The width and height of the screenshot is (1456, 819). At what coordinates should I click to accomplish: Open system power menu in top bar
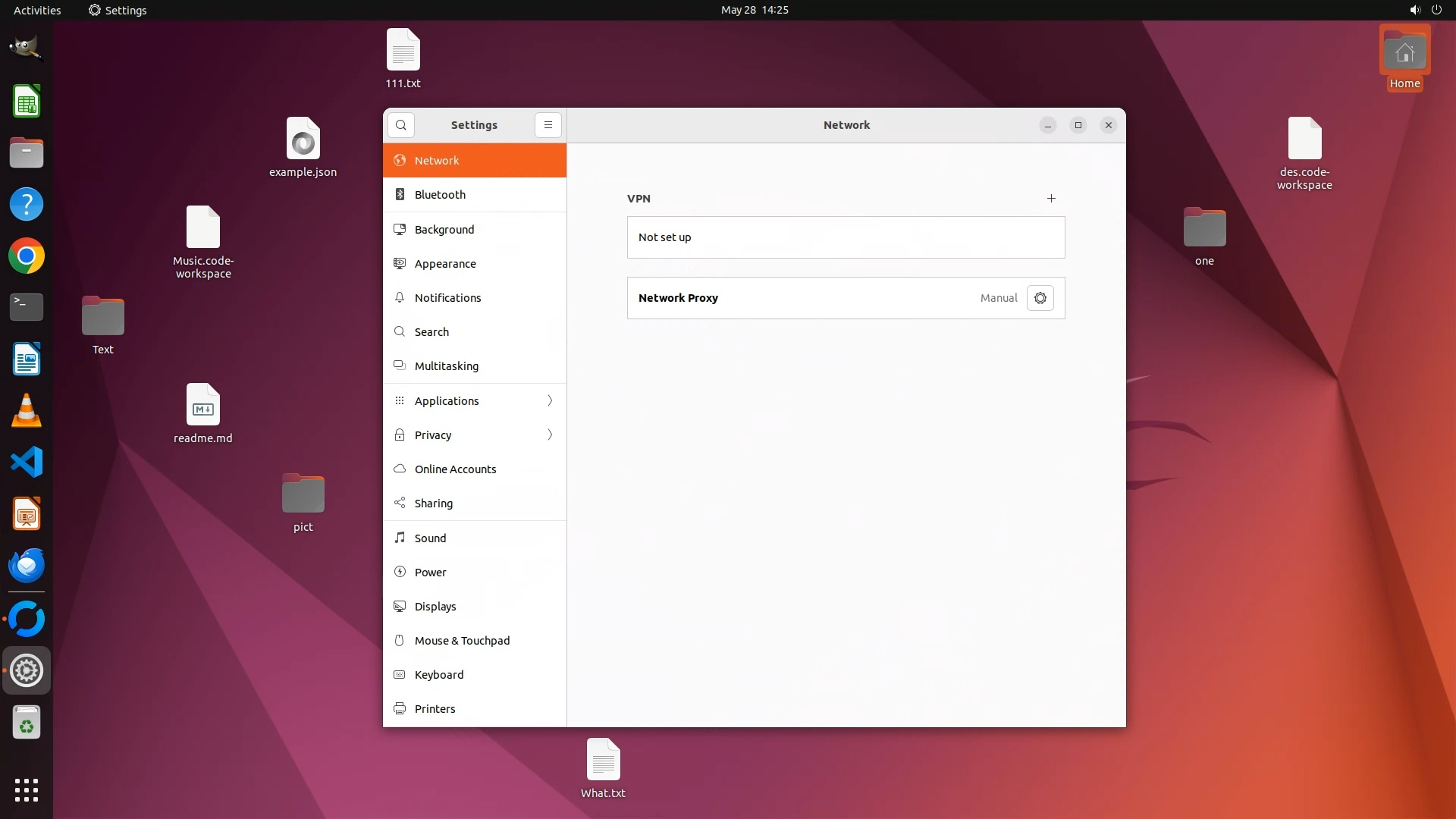1436,10
